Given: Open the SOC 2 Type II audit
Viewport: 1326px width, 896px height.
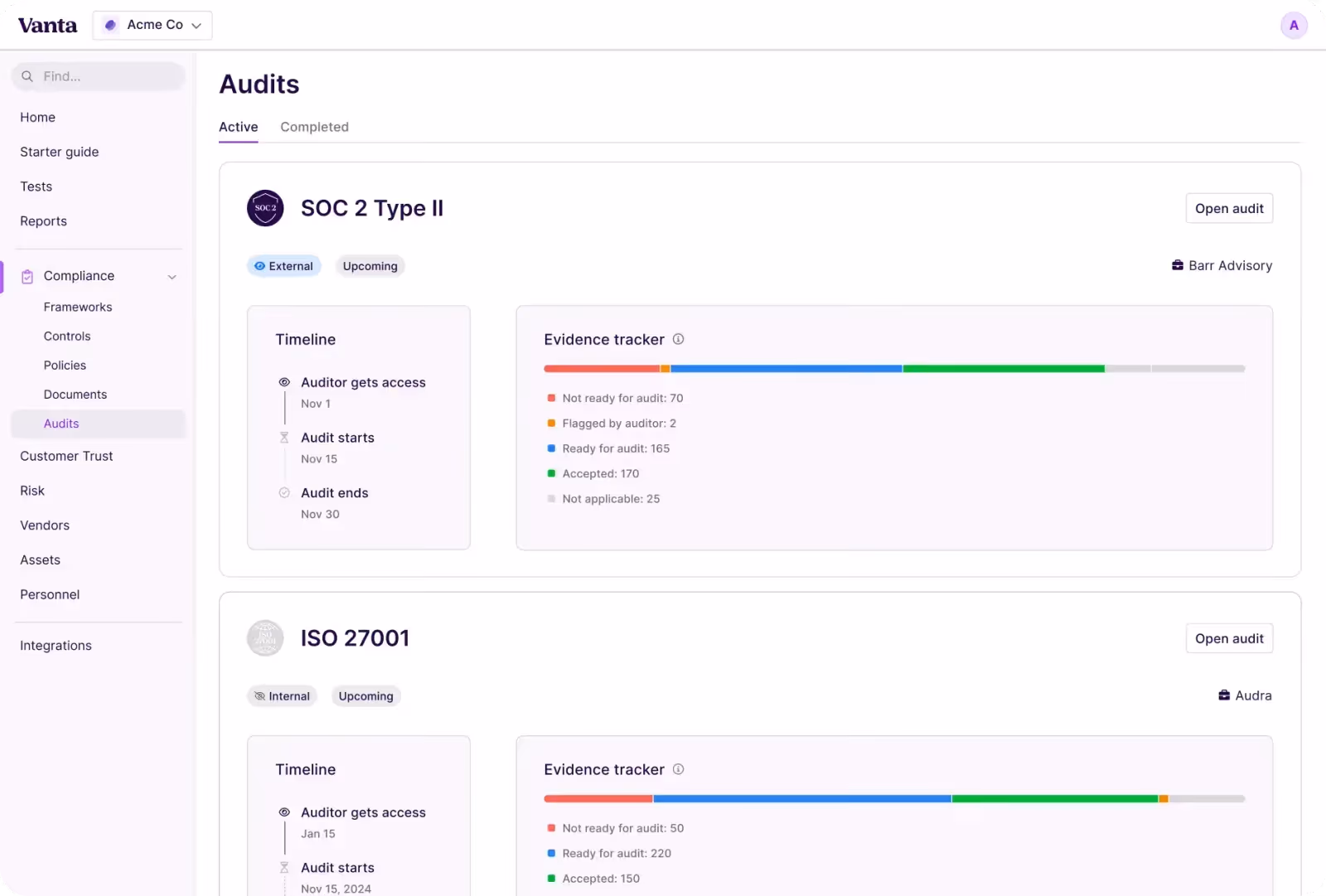Looking at the screenshot, I should click(x=1229, y=209).
